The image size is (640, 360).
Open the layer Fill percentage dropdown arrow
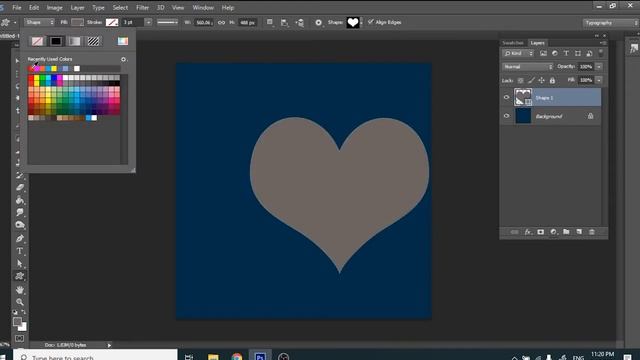point(599,80)
